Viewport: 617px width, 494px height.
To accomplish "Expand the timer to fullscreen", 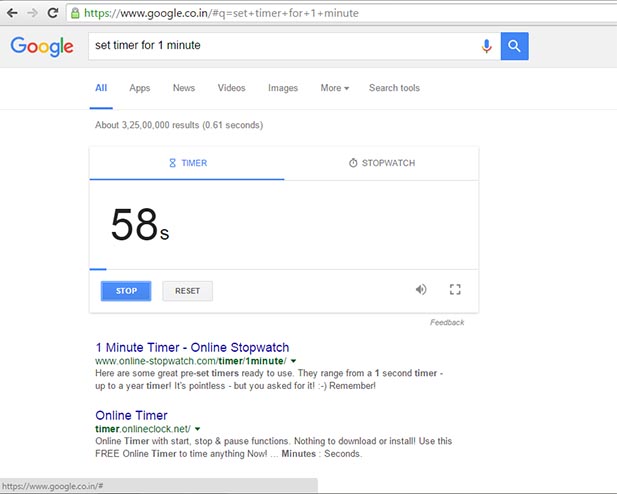I will [x=455, y=290].
